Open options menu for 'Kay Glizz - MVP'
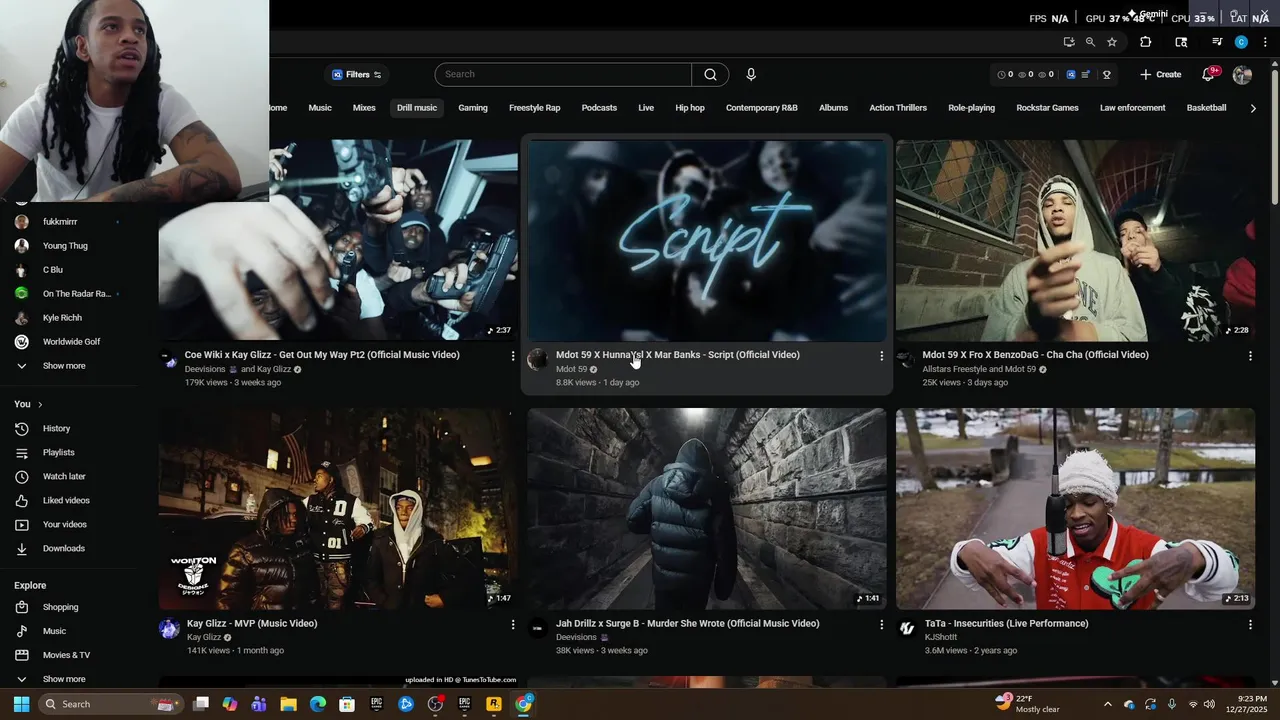1280x720 pixels. [513, 624]
